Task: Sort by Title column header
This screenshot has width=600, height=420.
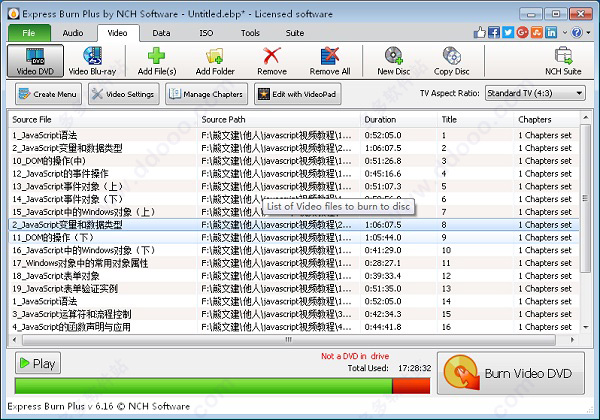Action: click(x=475, y=120)
